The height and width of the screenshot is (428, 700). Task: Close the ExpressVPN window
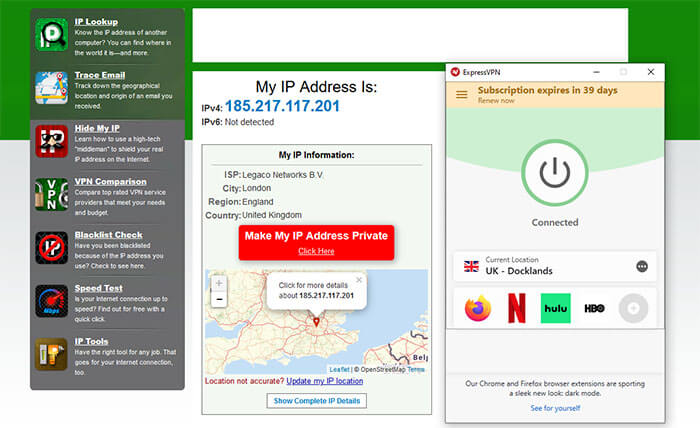[x=651, y=72]
